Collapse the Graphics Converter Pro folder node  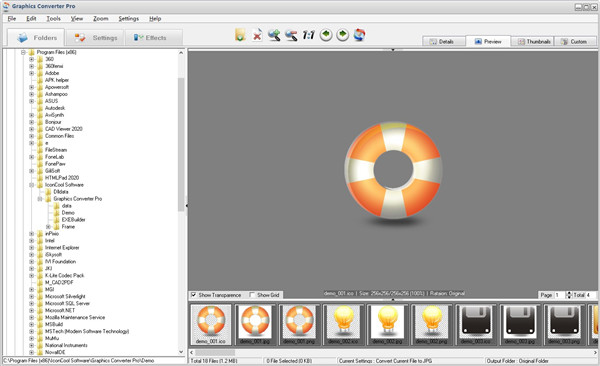pyautogui.click(x=40, y=199)
